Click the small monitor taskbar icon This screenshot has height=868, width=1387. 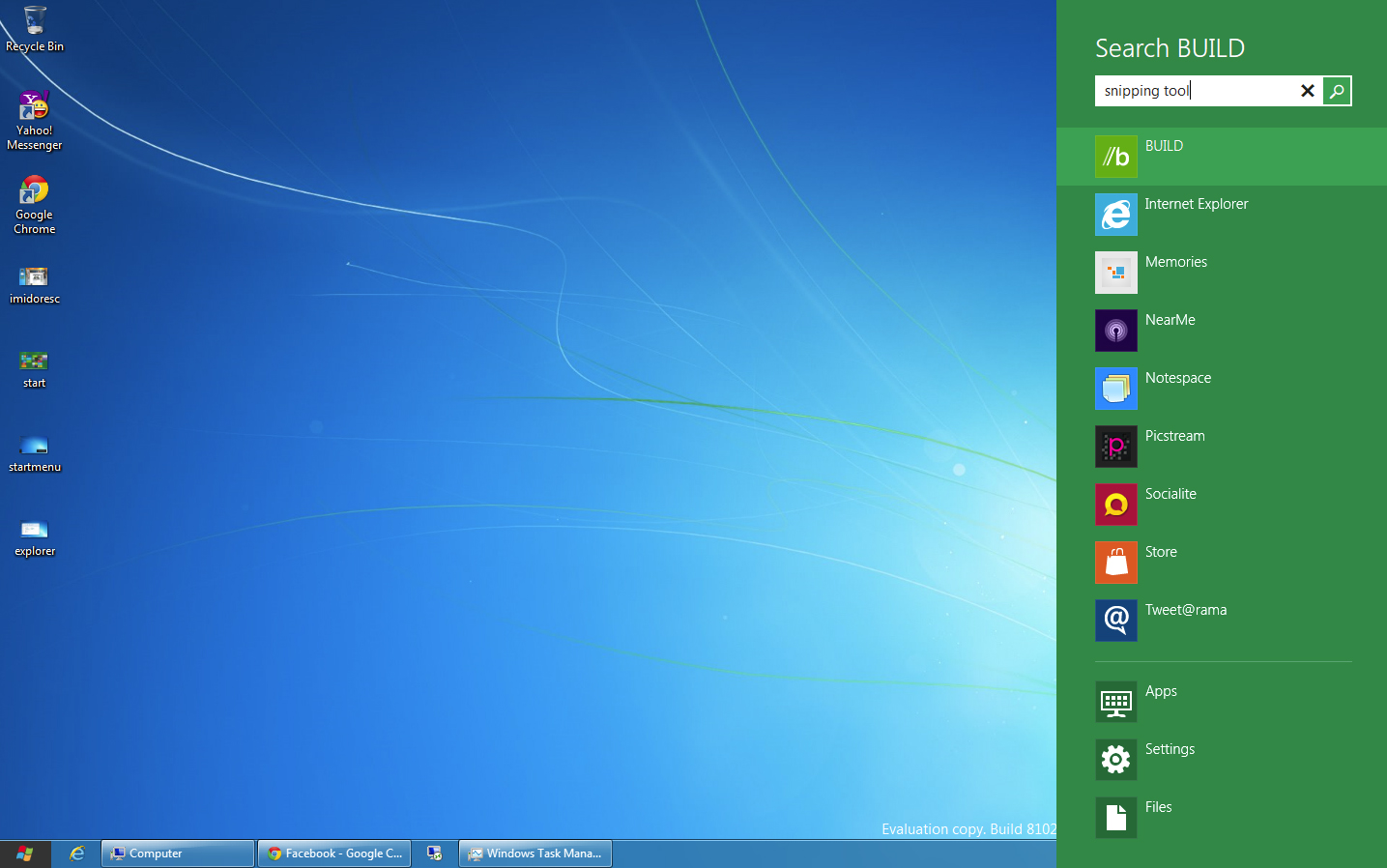(435, 854)
